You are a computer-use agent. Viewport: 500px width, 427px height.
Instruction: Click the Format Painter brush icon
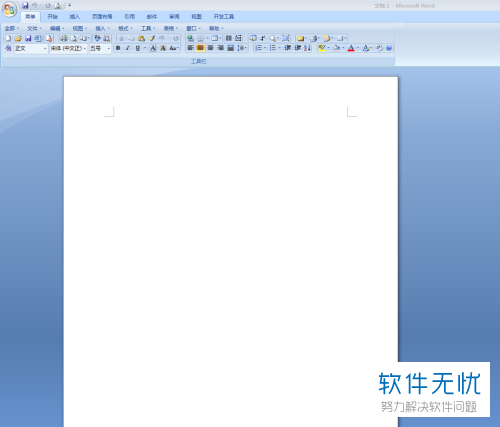(152, 38)
